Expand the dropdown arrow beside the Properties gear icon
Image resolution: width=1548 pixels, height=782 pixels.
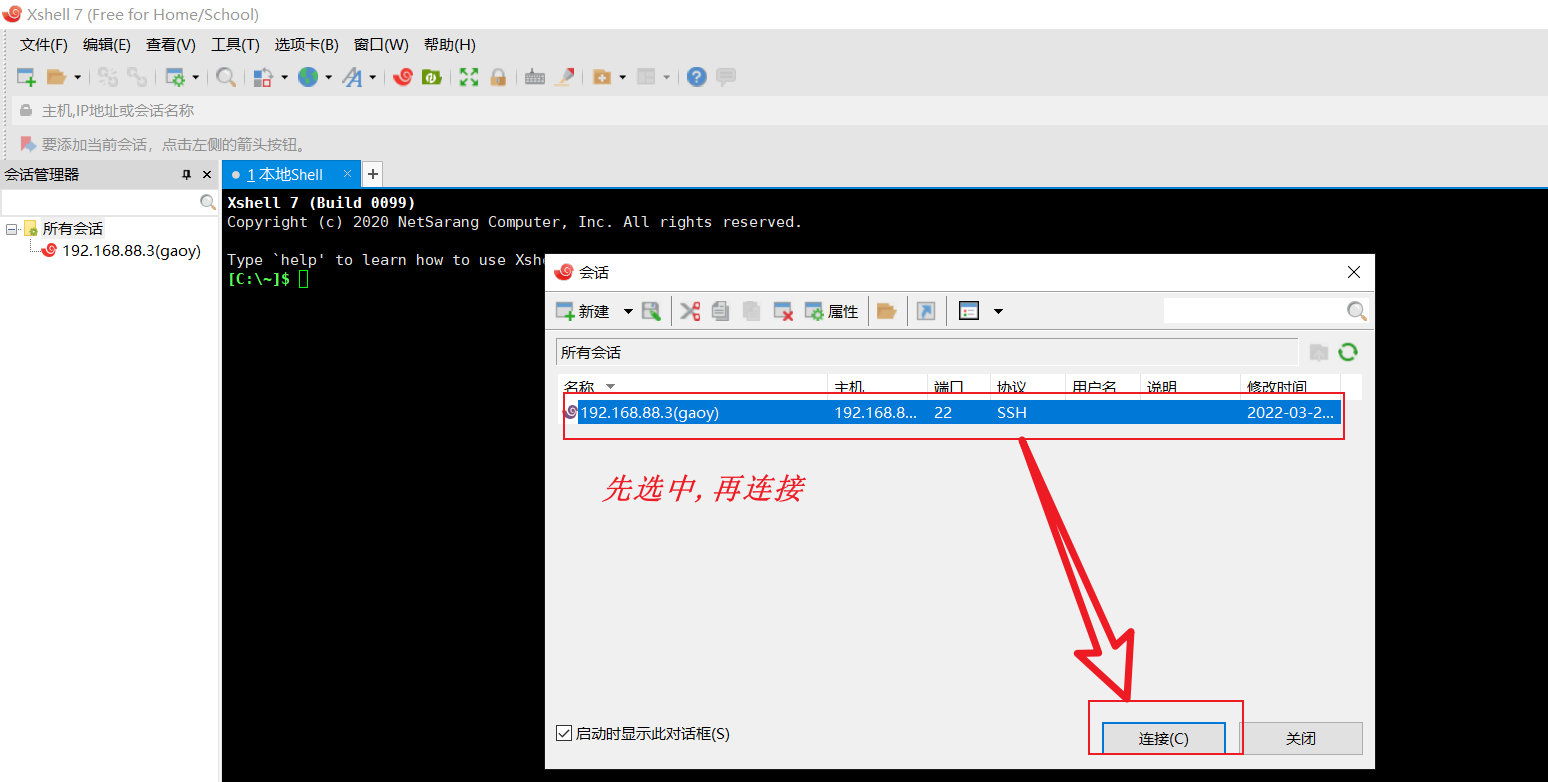pyautogui.click(x=195, y=77)
